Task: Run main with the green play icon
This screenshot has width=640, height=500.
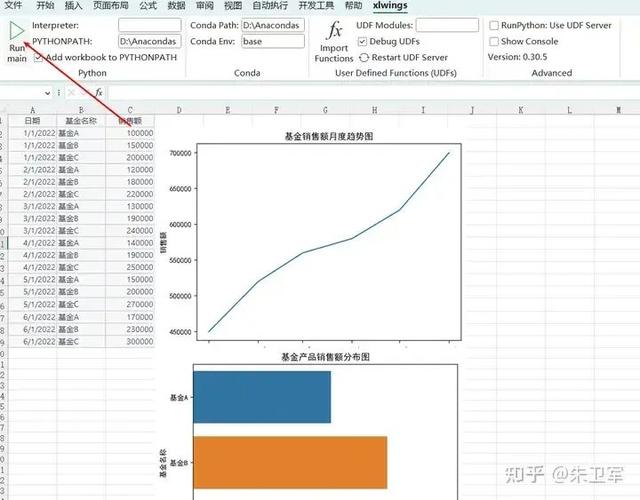Action: coord(17,31)
